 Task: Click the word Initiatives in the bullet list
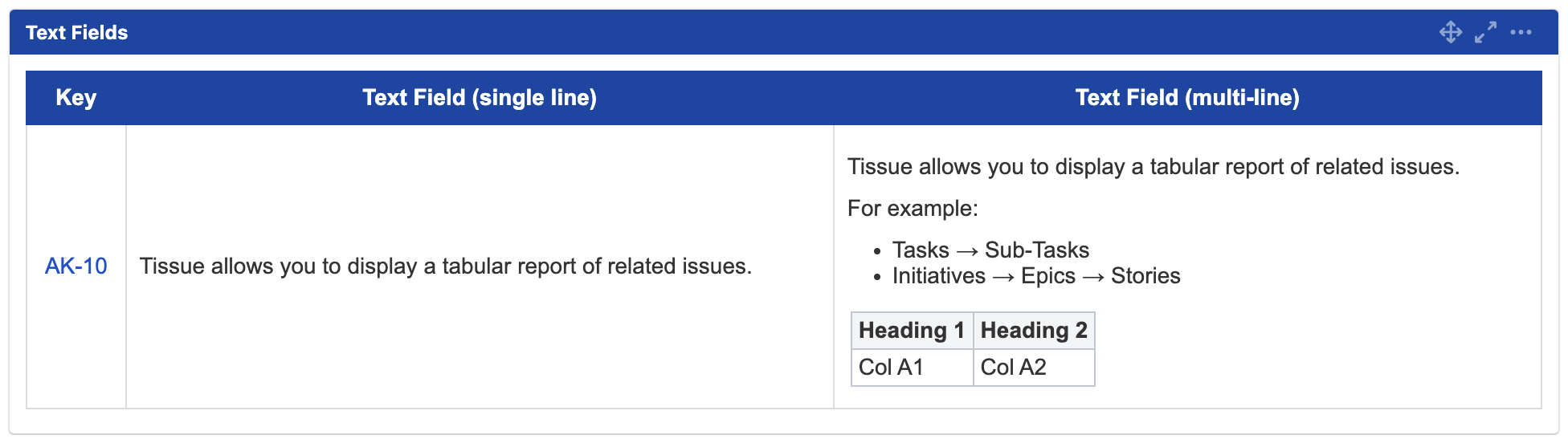coord(938,276)
